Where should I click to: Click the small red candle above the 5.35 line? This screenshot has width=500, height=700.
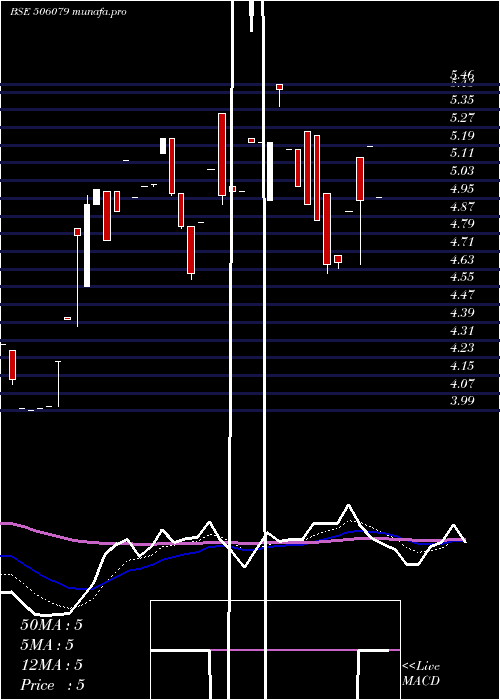point(279,87)
